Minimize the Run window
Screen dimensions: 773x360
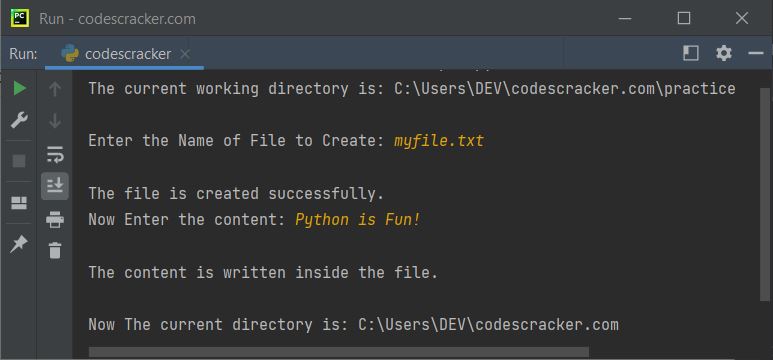625,19
